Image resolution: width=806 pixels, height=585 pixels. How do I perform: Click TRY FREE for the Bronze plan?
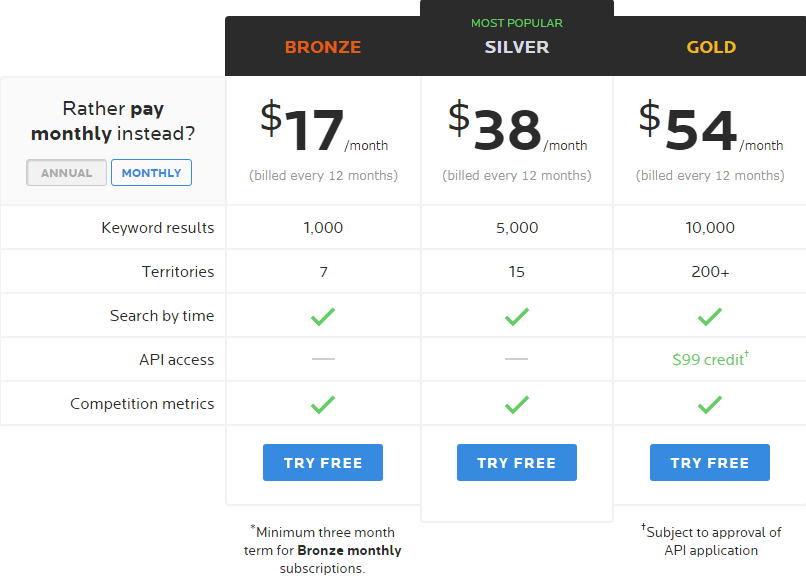[x=323, y=463]
